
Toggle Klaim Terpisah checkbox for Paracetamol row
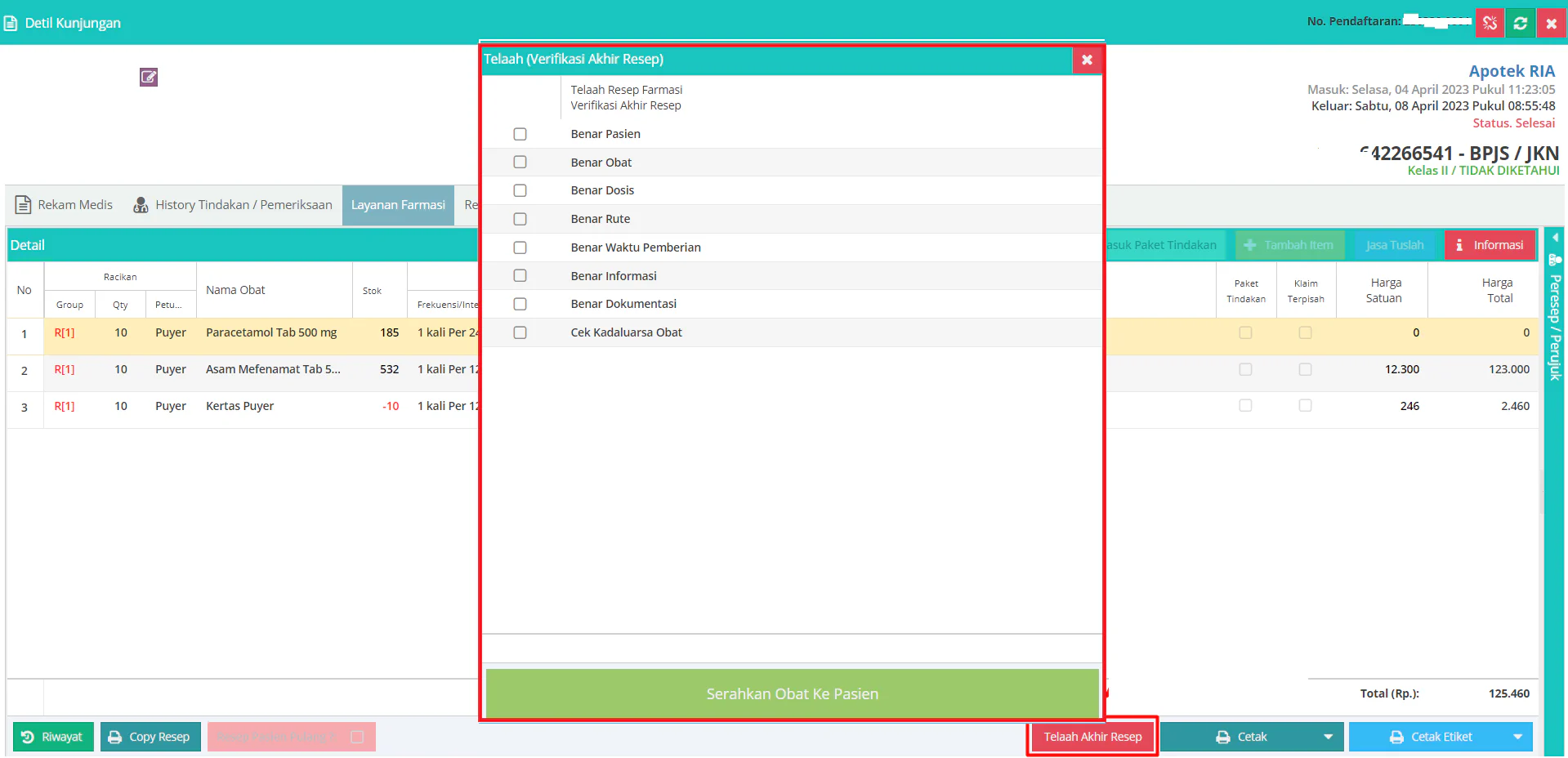point(1306,332)
